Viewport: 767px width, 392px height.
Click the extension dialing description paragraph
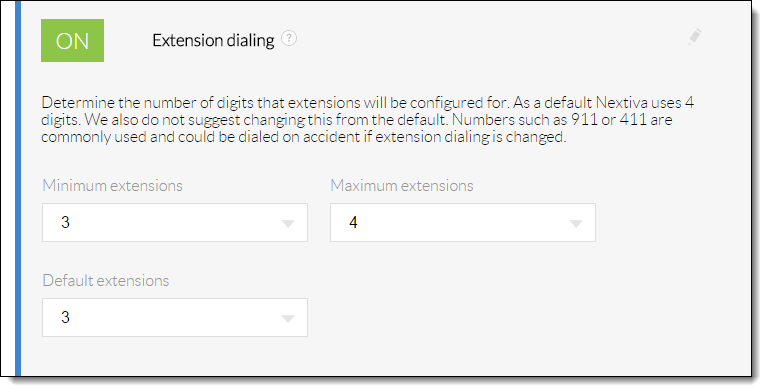tap(367, 120)
